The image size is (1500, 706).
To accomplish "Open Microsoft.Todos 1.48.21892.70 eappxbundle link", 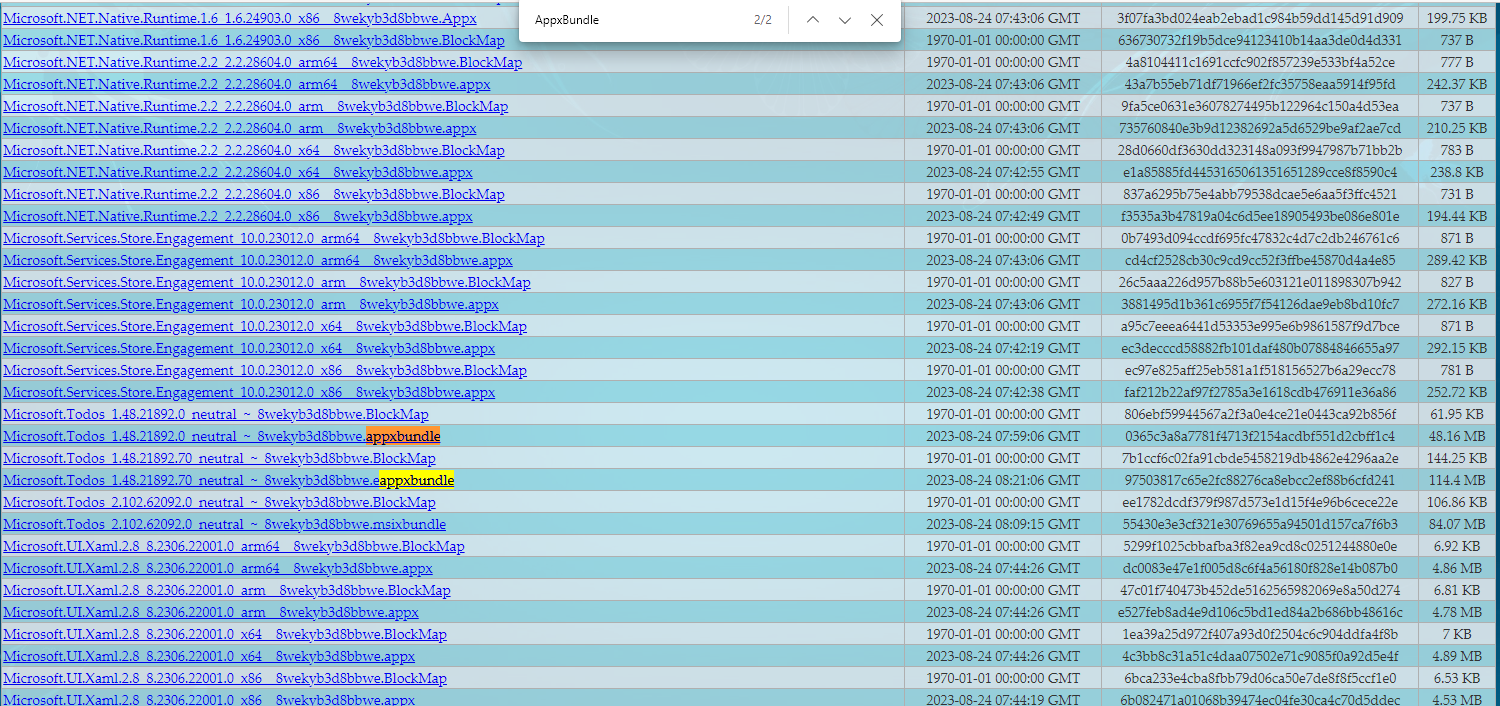I will (x=228, y=480).
